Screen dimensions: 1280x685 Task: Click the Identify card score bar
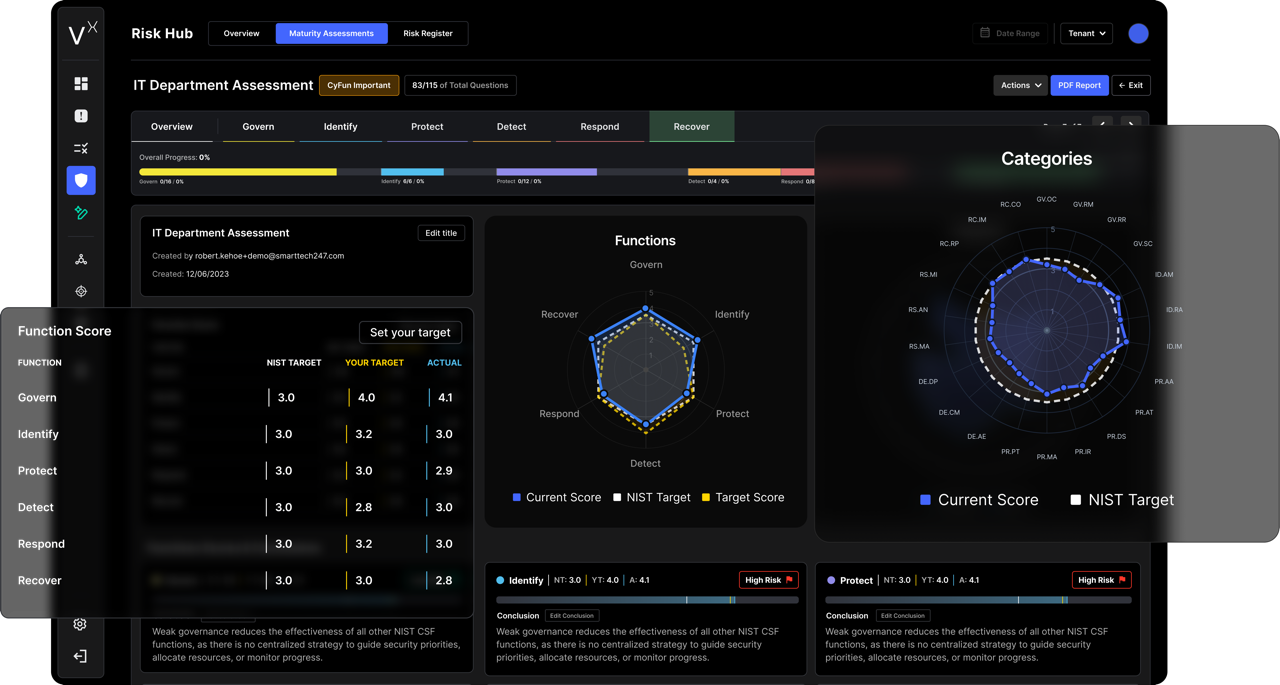point(647,600)
